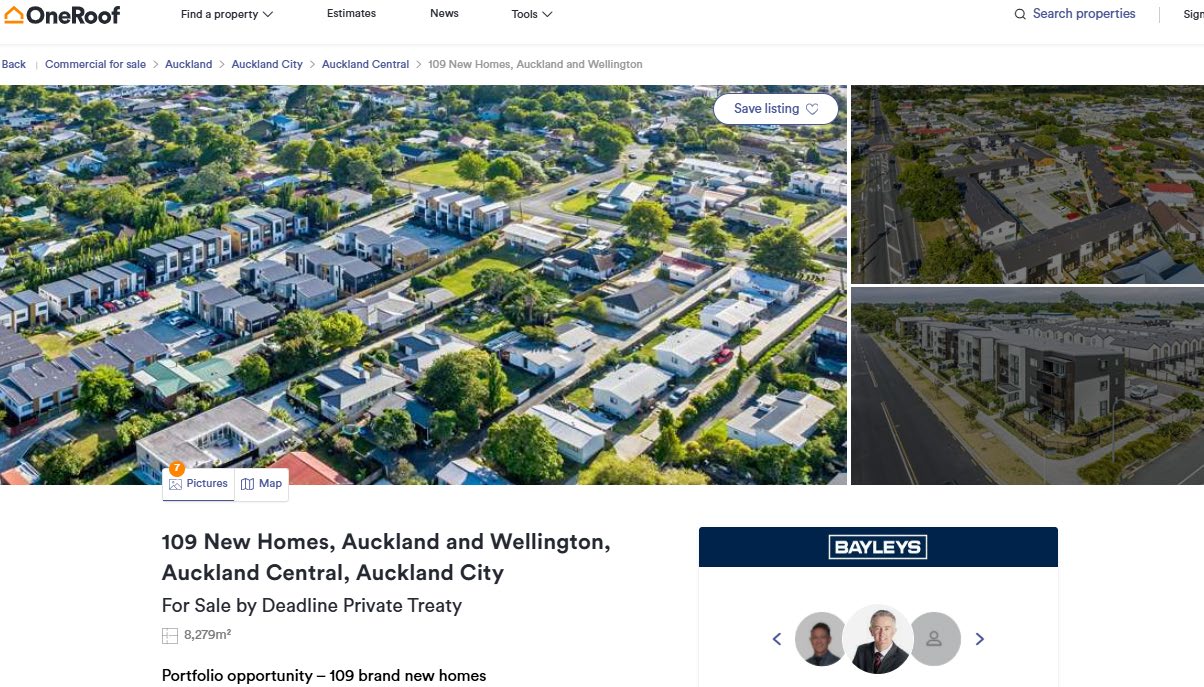Click the heart icon on Save listing
Image resolution: width=1204 pixels, height=687 pixels.
[x=812, y=109]
